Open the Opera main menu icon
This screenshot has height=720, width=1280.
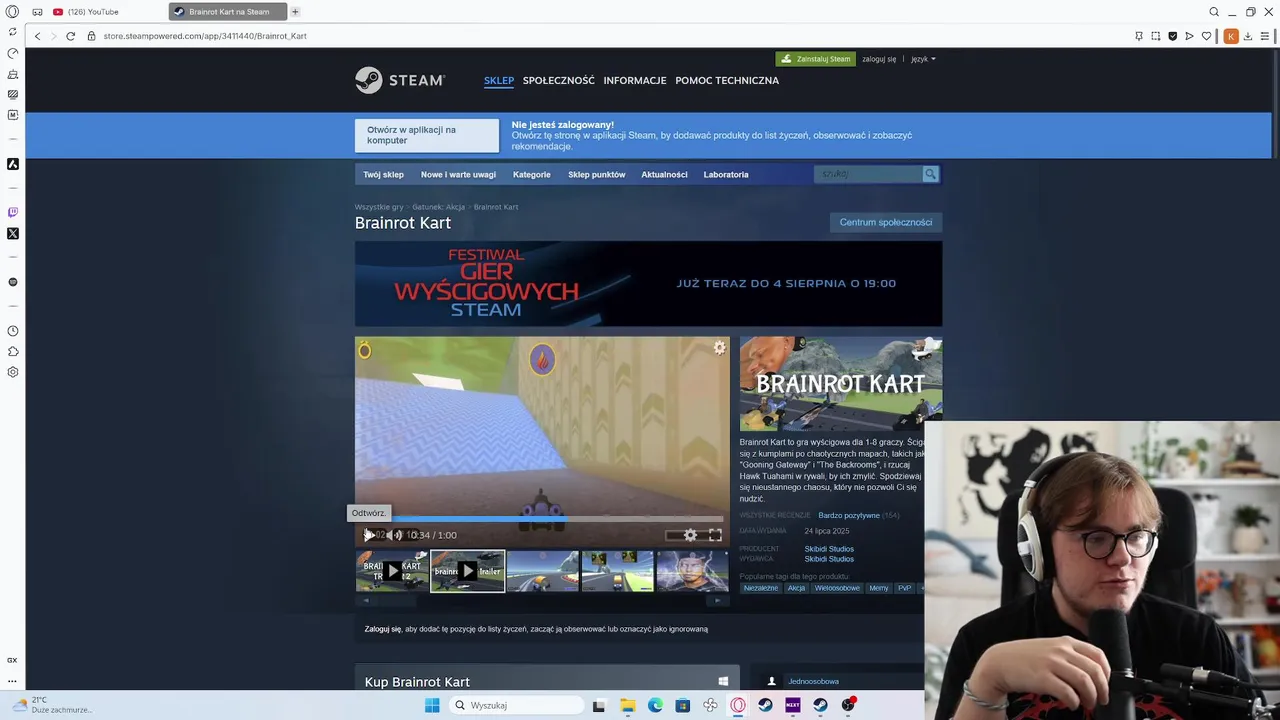(12, 12)
